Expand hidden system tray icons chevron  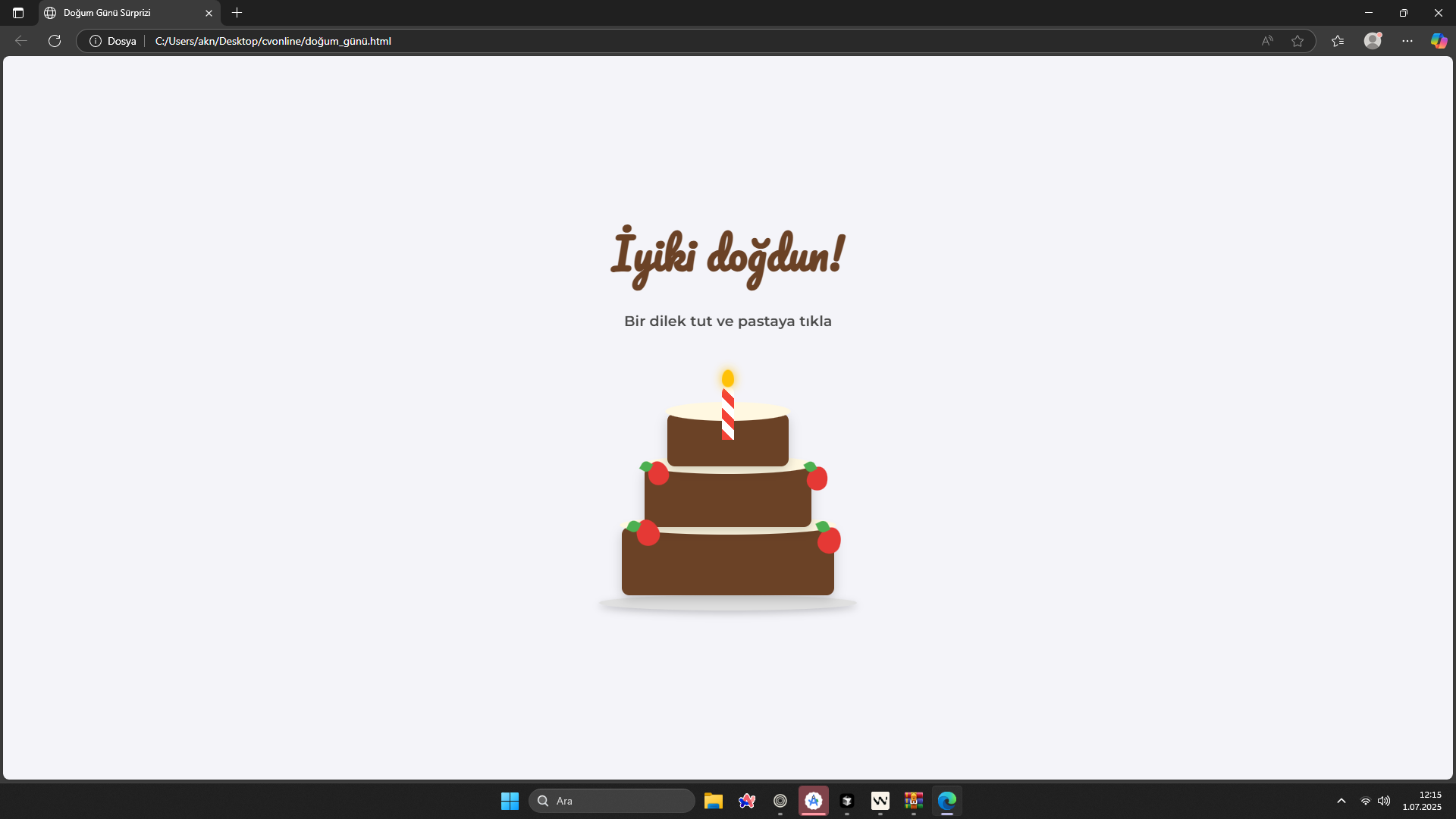pos(1341,801)
